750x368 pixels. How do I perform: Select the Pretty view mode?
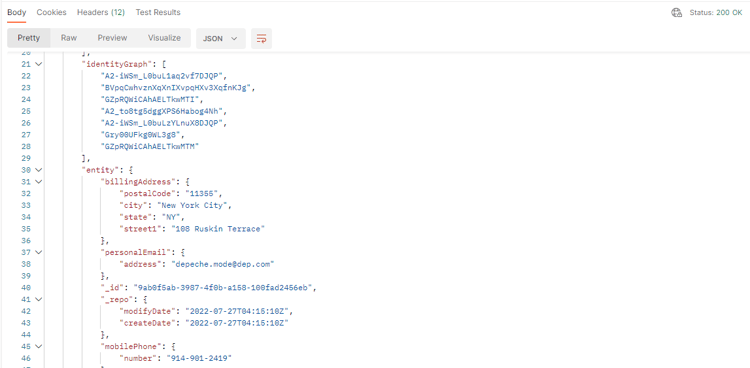[29, 38]
